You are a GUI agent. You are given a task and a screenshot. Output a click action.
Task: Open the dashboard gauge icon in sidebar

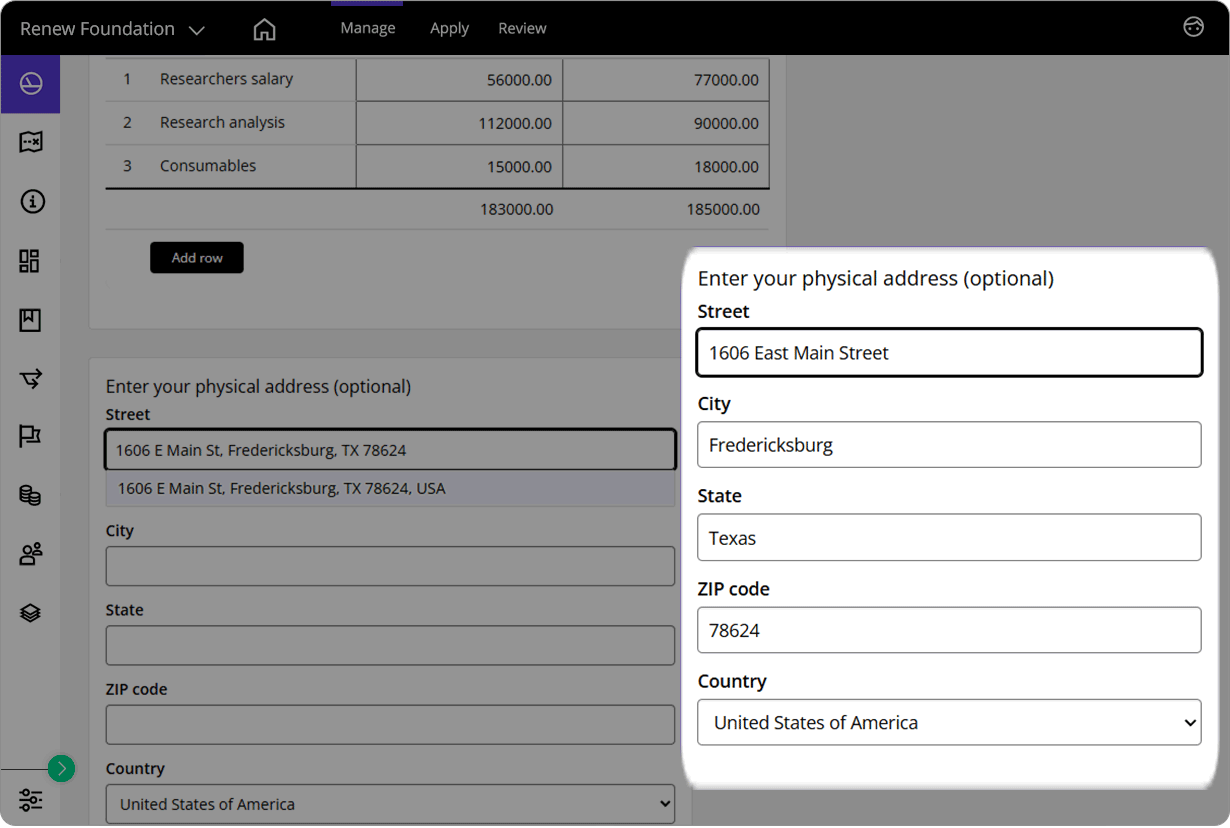(x=30, y=84)
